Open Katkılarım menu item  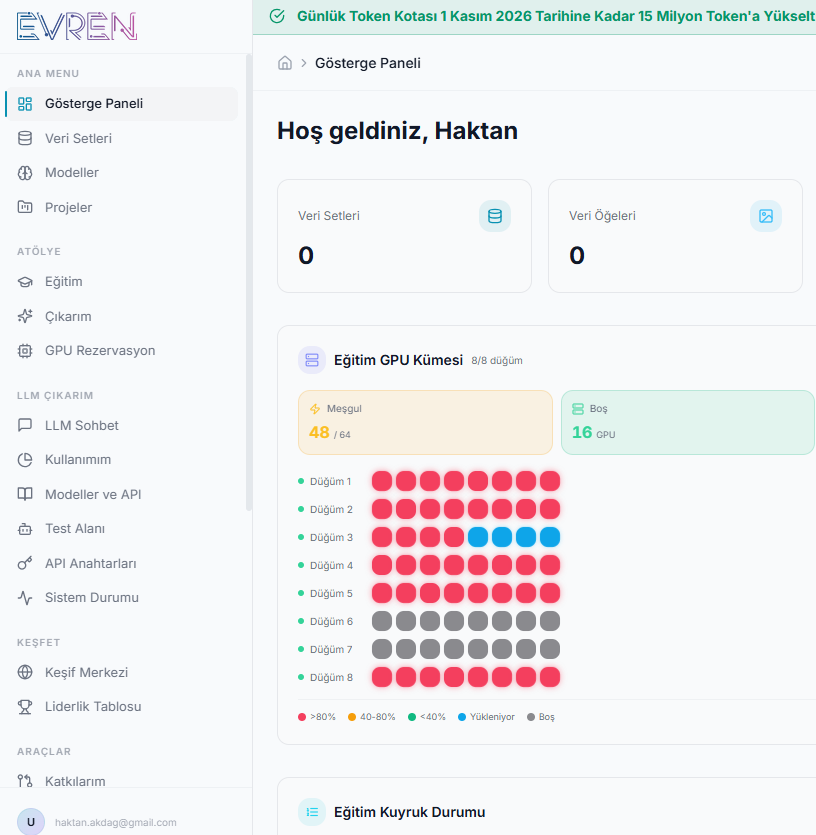pyautogui.click(x=122, y=779)
